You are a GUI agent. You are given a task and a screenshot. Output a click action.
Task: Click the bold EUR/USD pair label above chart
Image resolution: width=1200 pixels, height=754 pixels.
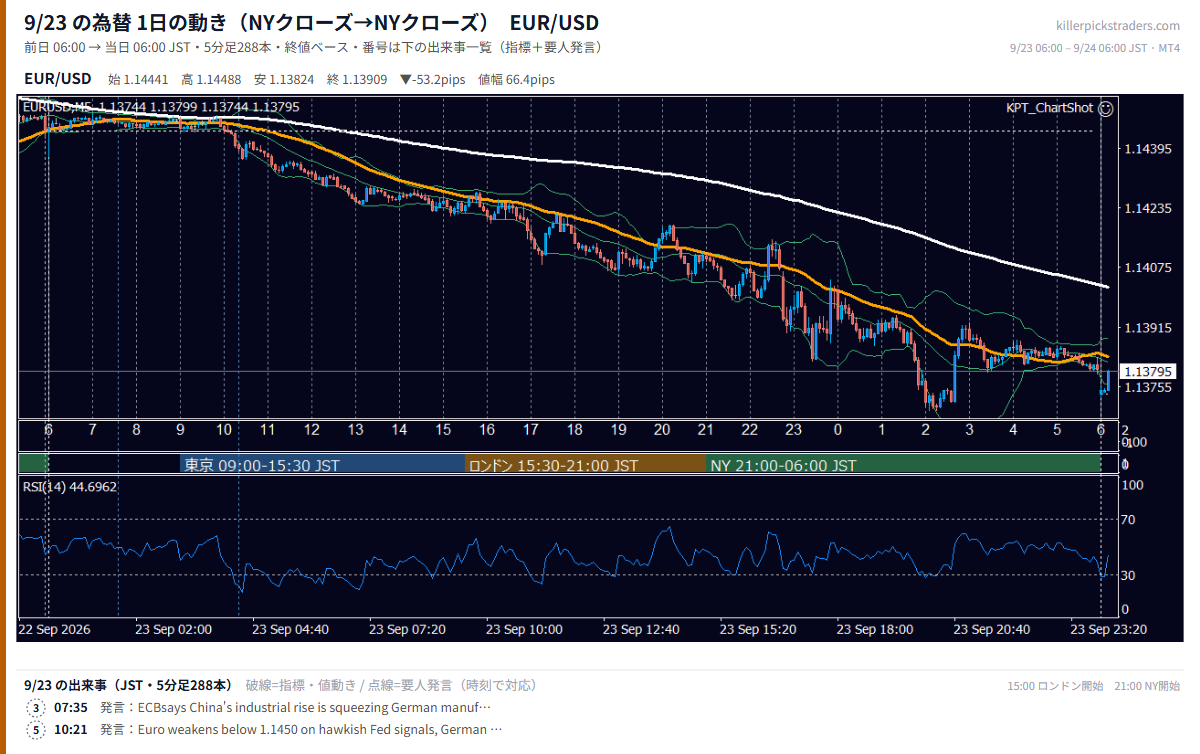(58, 78)
